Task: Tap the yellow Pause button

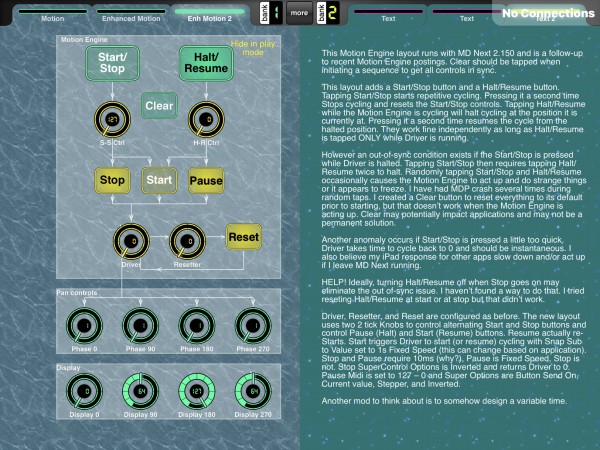Action: click(206, 180)
